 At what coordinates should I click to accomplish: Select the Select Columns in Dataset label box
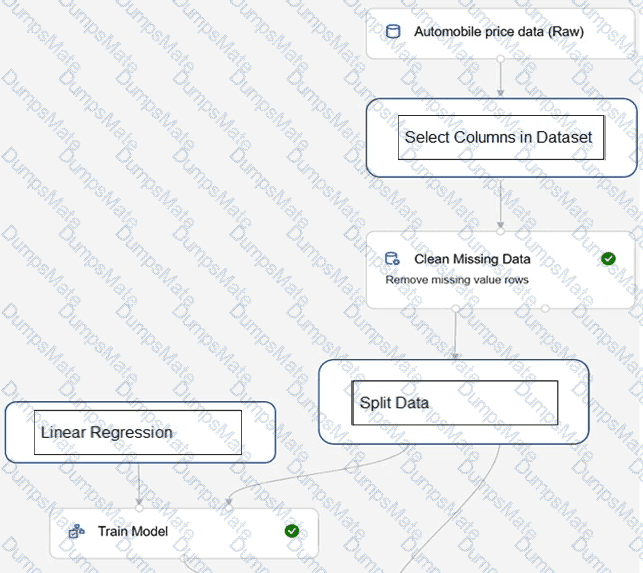498,137
